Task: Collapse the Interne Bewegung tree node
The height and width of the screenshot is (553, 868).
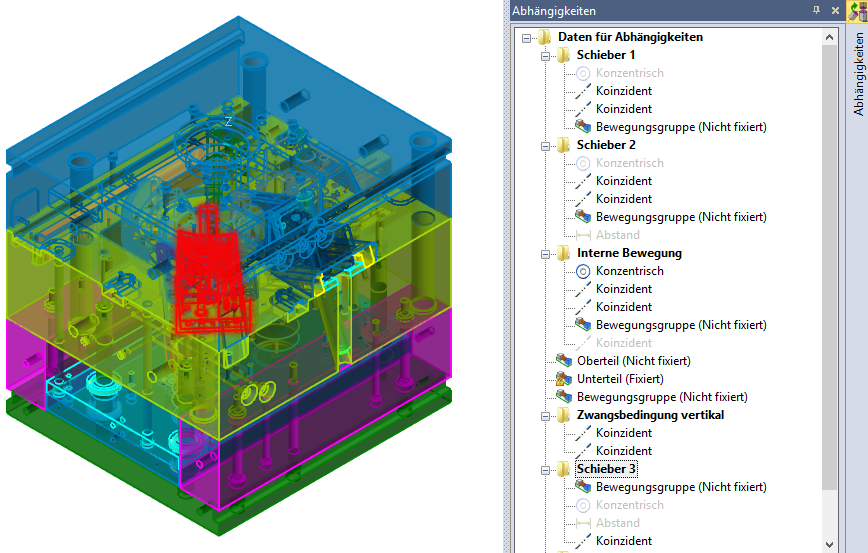Action: (x=546, y=253)
